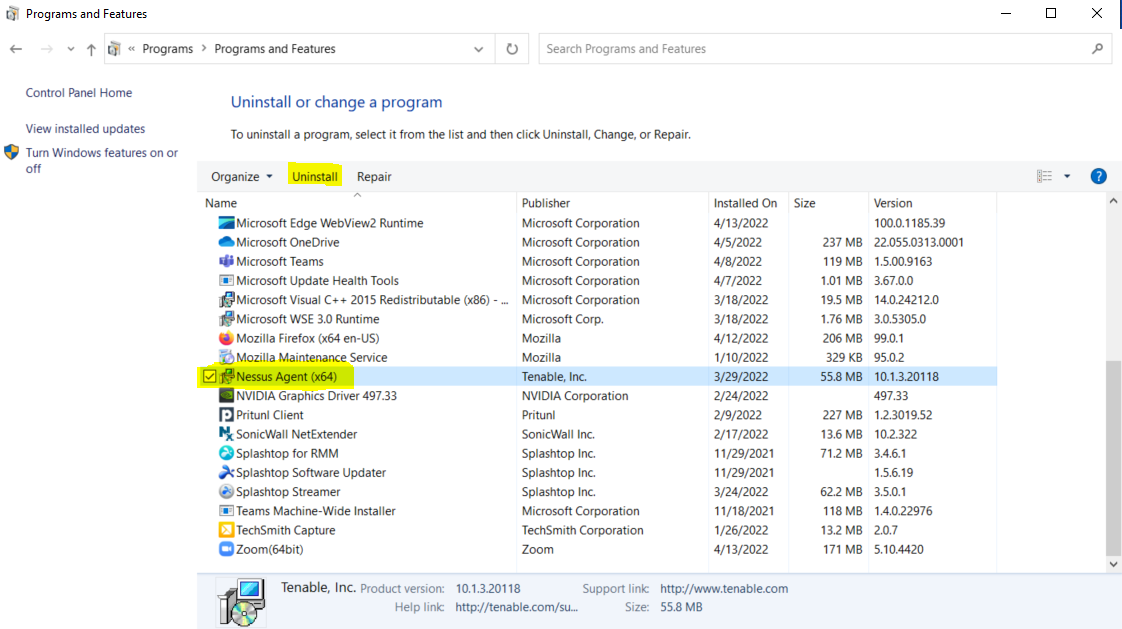Click the Teams Machine-Wide Installer icon

(226, 511)
